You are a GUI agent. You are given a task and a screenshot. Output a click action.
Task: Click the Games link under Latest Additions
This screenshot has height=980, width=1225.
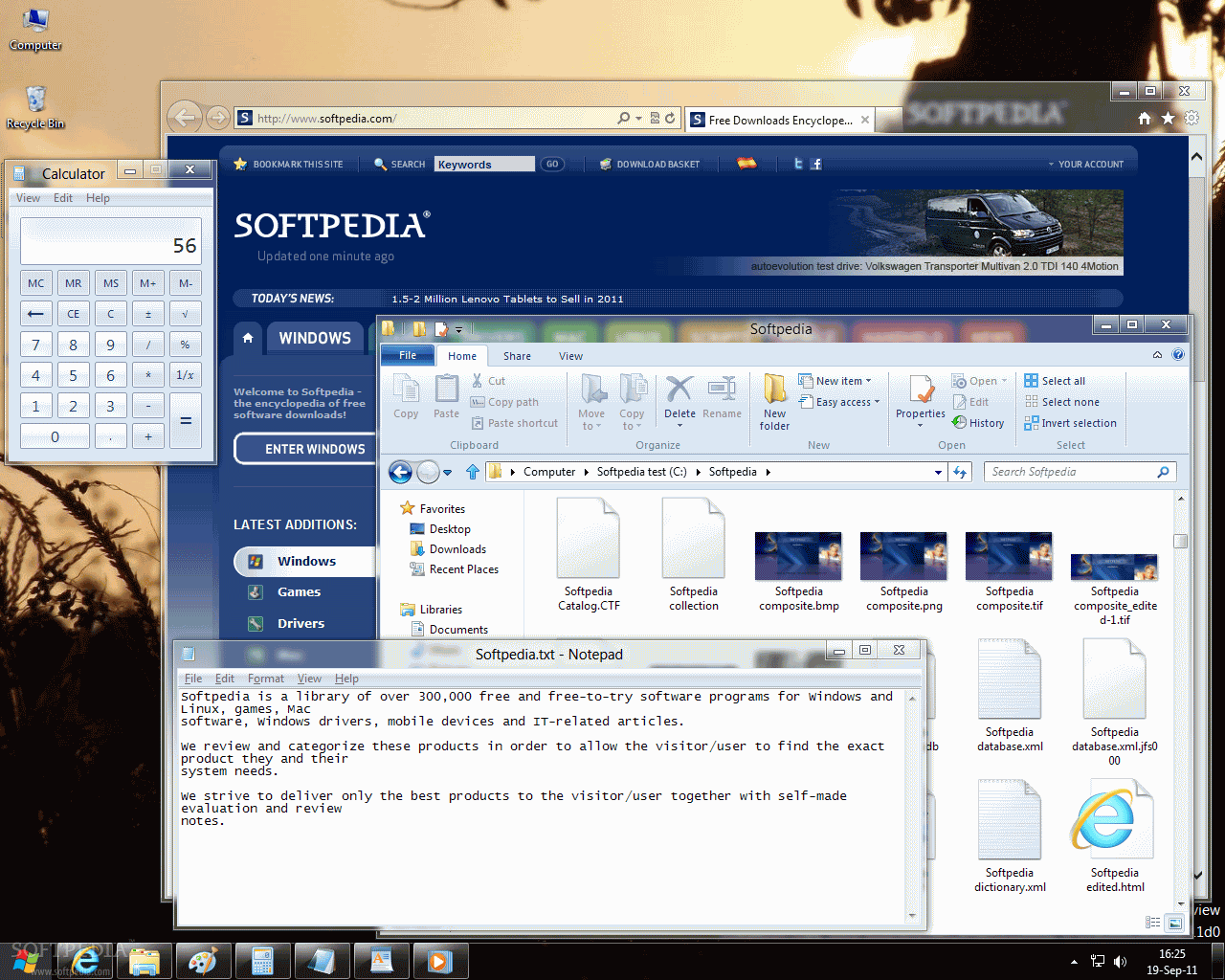(299, 592)
